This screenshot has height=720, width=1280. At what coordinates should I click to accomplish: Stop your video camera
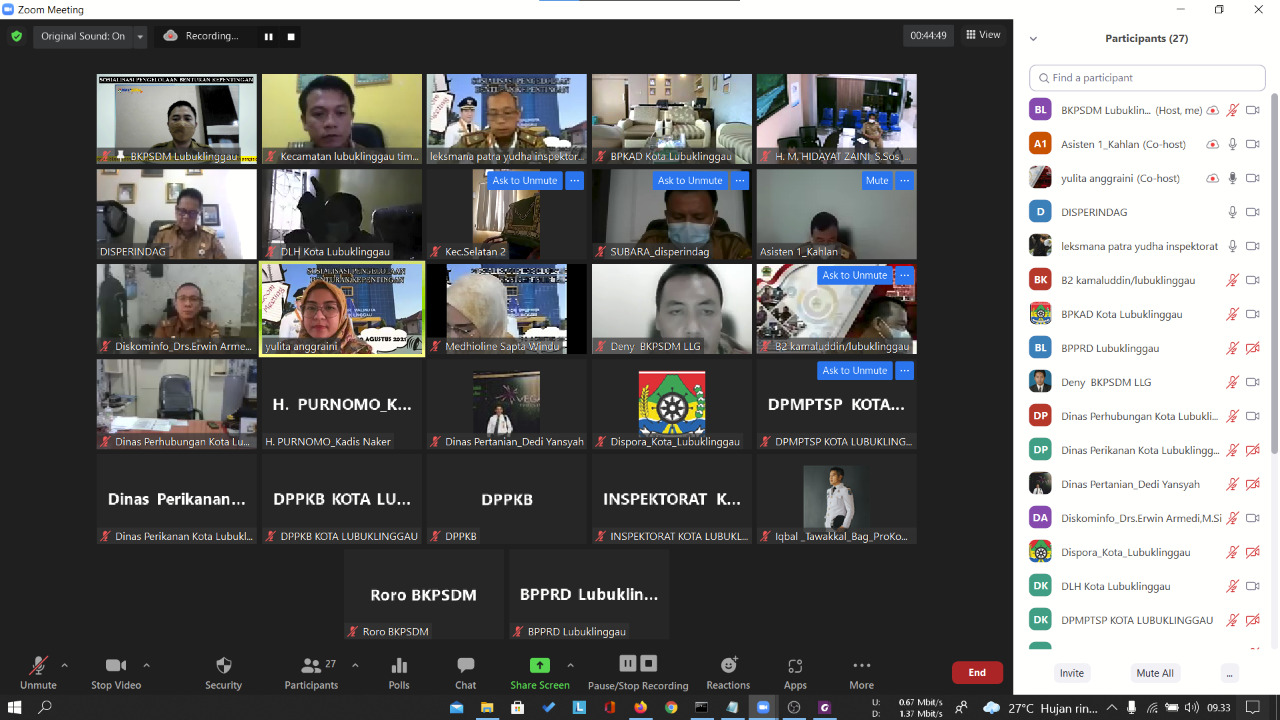(x=116, y=672)
